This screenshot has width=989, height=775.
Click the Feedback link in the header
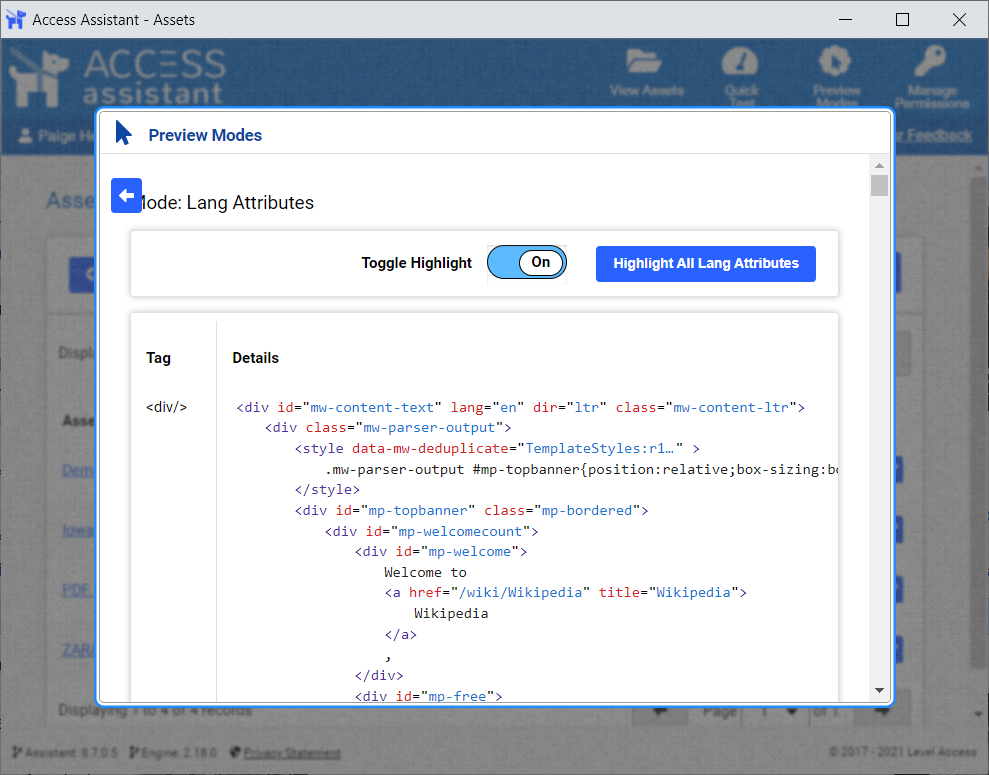[x=940, y=135]
